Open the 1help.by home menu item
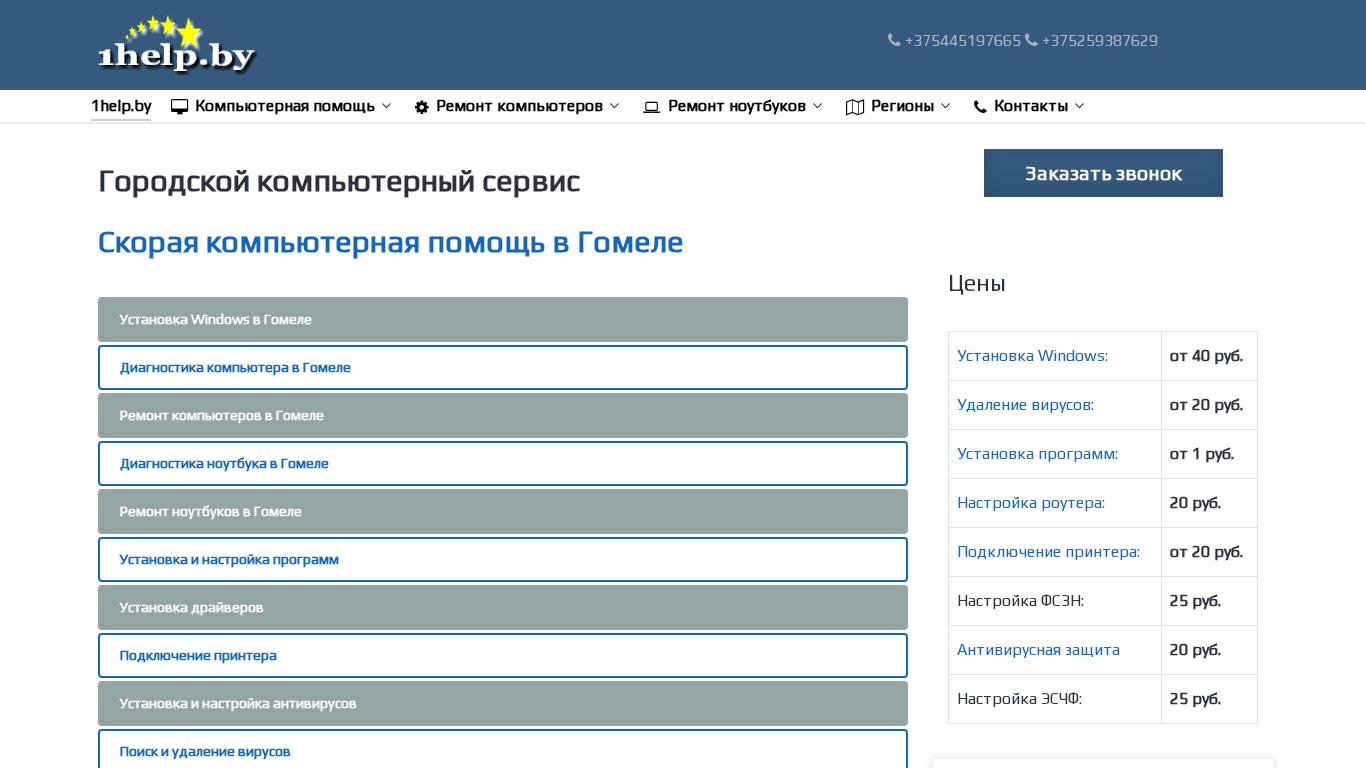This screenshot has height=768, width=1366. pyautogui.click(x=121, y=106)
